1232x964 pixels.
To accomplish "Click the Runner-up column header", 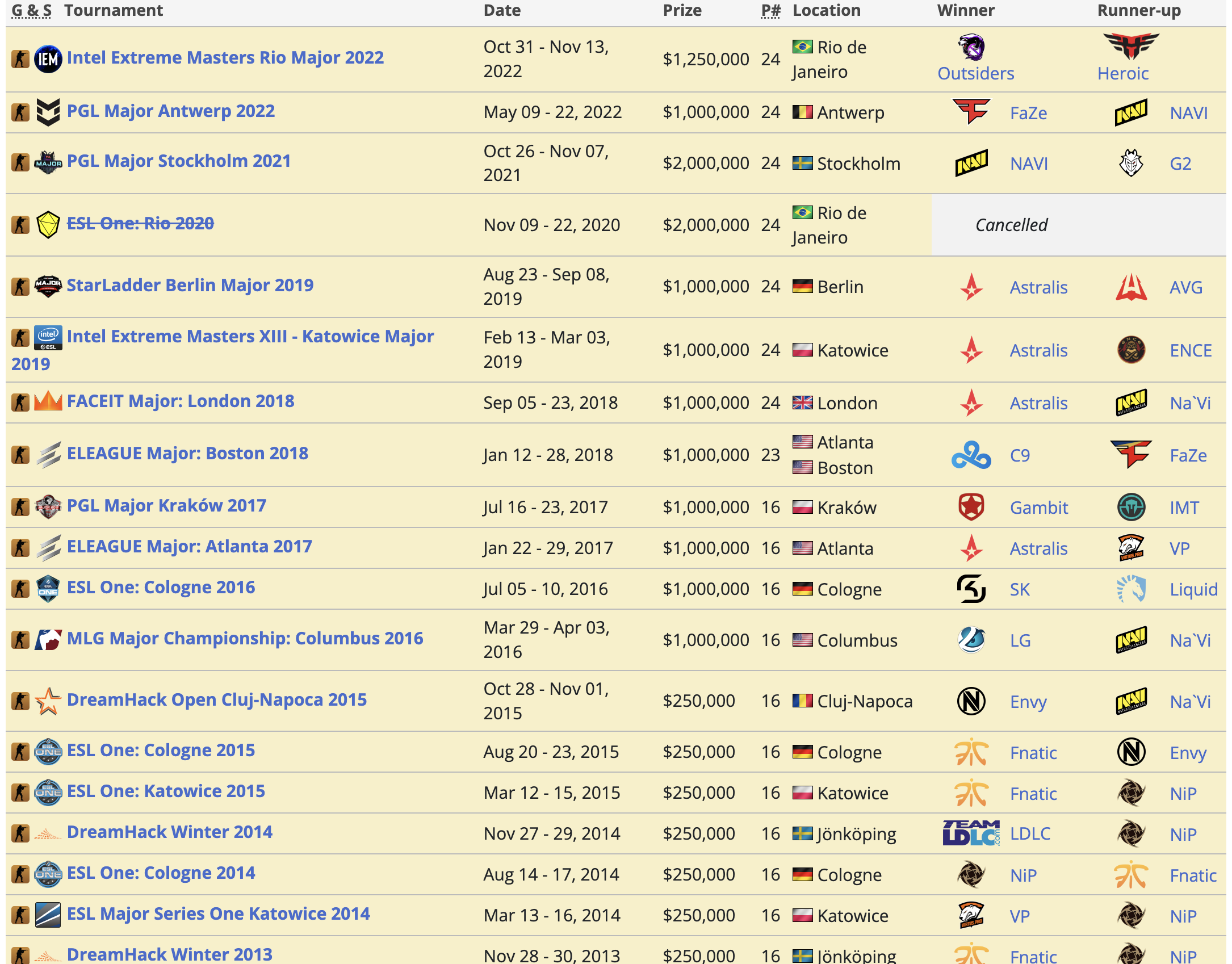I will [1139, 10].
